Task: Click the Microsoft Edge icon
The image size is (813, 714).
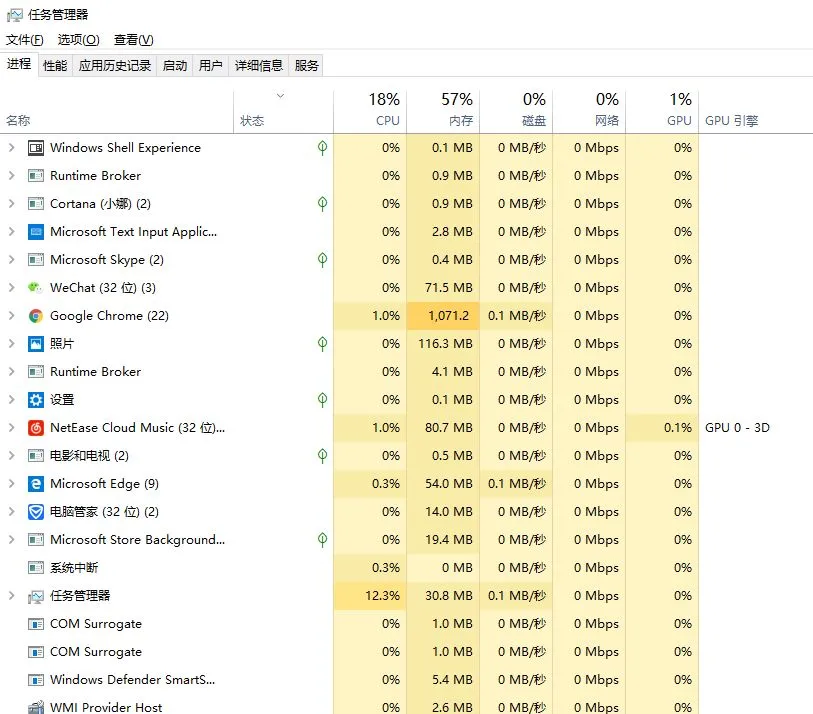Action: tap(36, 484)
